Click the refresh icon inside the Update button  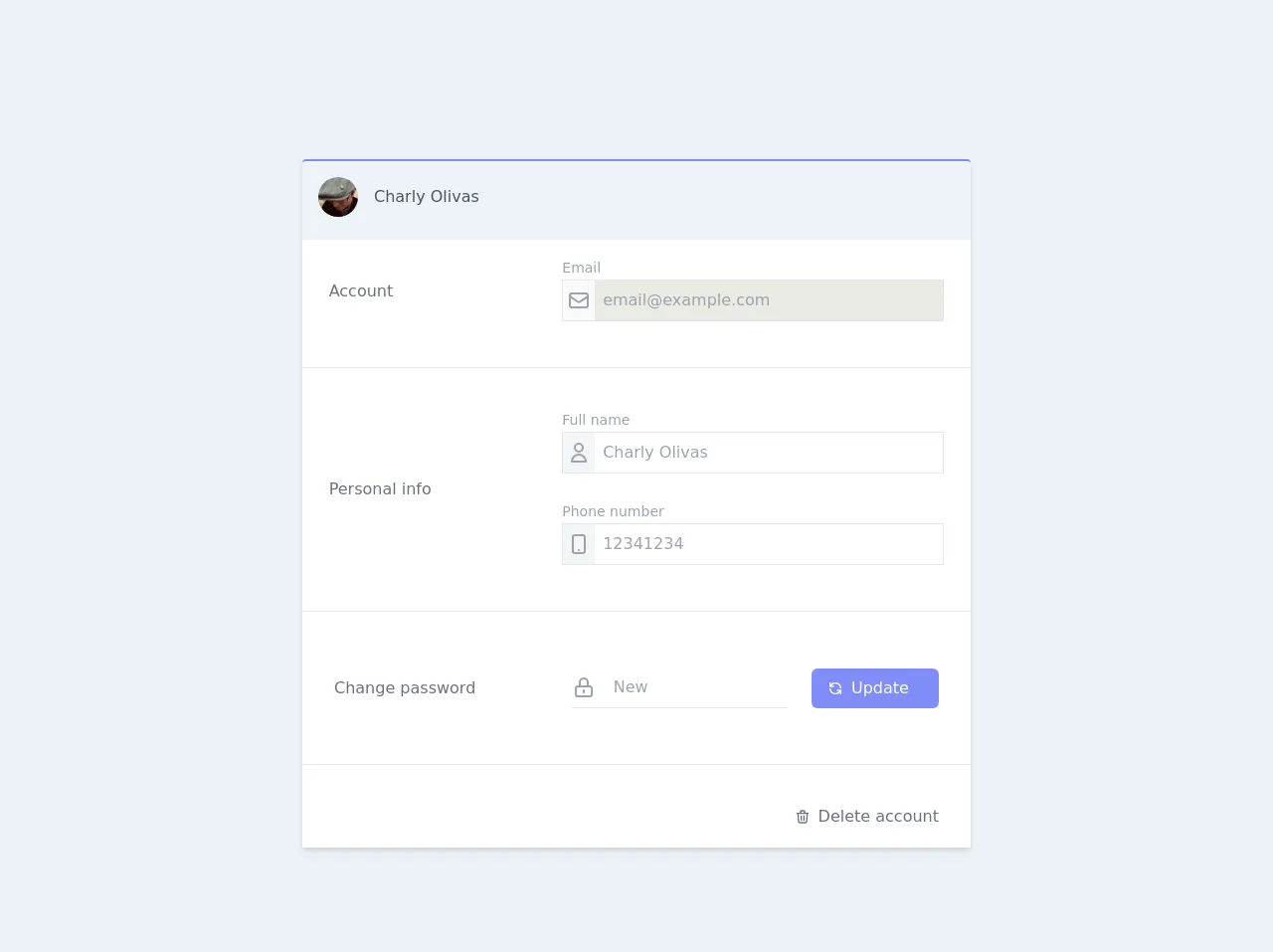[x=835, y=688]
